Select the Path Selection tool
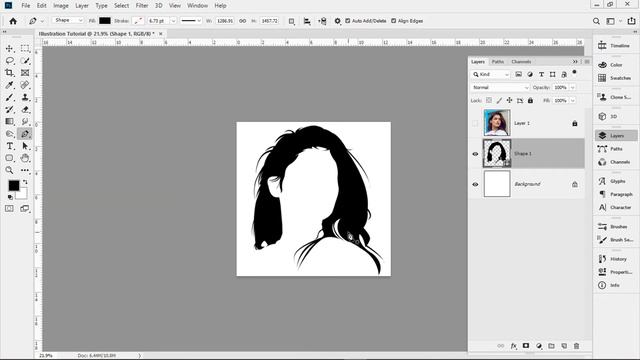The height and width of the screenshot is (360, 640). pyautogui.click(x=25, y=146)
